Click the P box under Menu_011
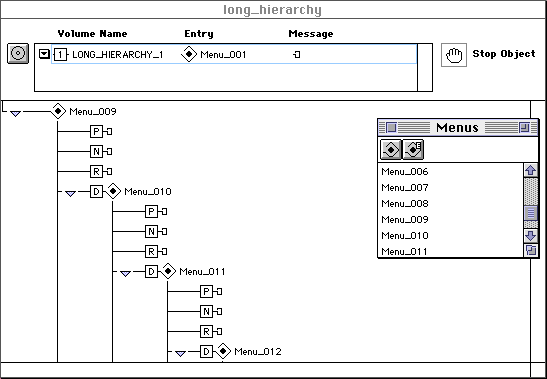The width and height of the screenshot is (547, 379). coord(206,291)
